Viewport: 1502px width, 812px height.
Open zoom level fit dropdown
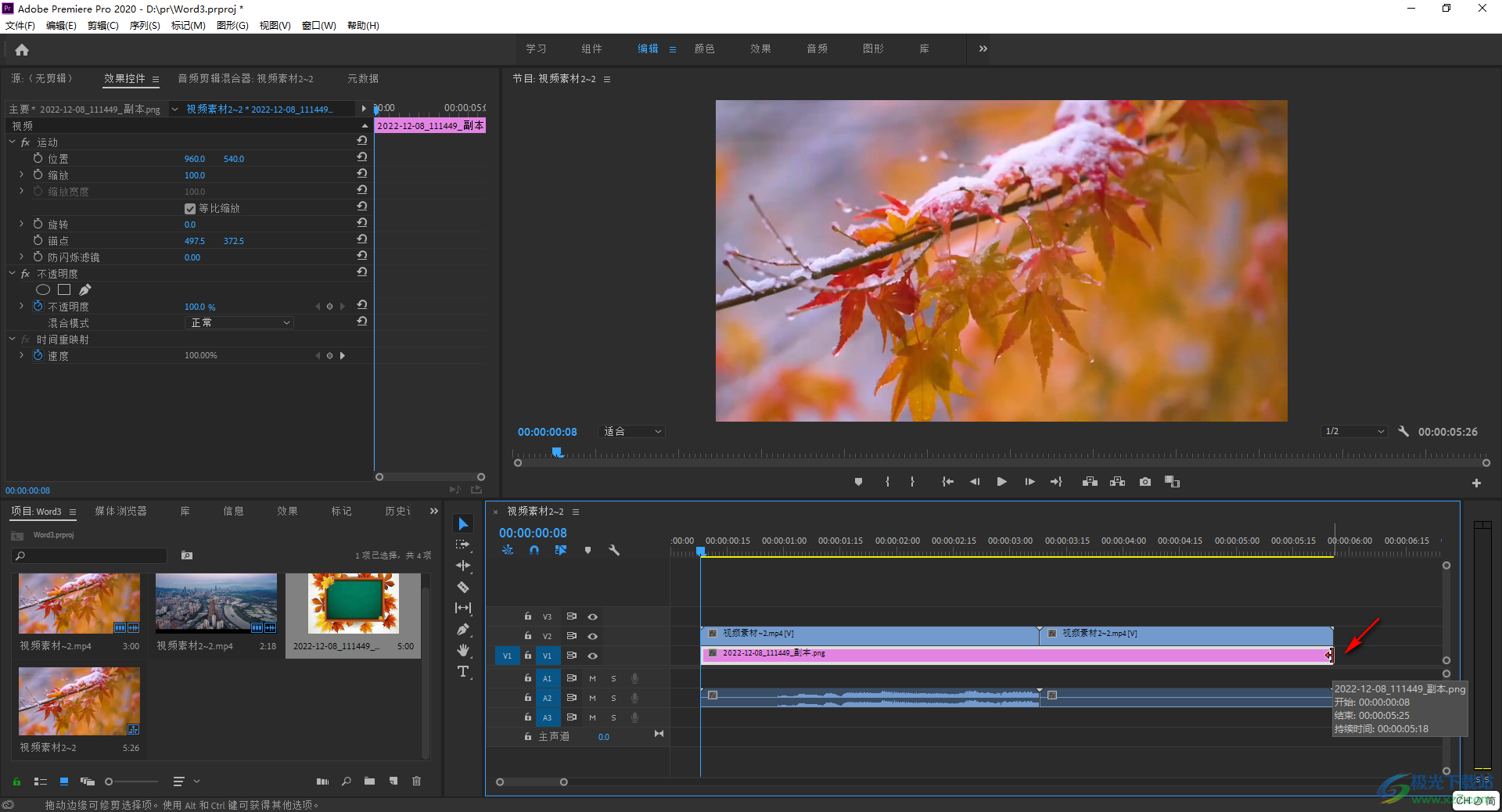(x=632, y=431)
